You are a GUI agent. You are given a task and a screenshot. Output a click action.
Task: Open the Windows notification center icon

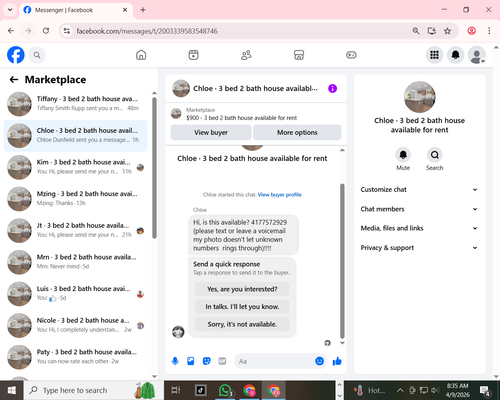484,390
